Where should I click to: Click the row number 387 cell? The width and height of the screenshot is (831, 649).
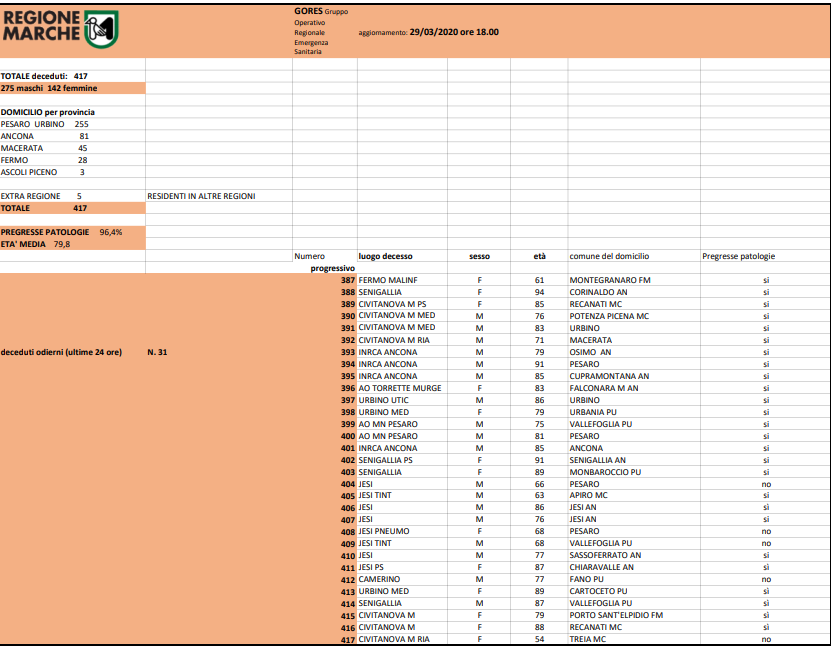click(x=348, y=280)
